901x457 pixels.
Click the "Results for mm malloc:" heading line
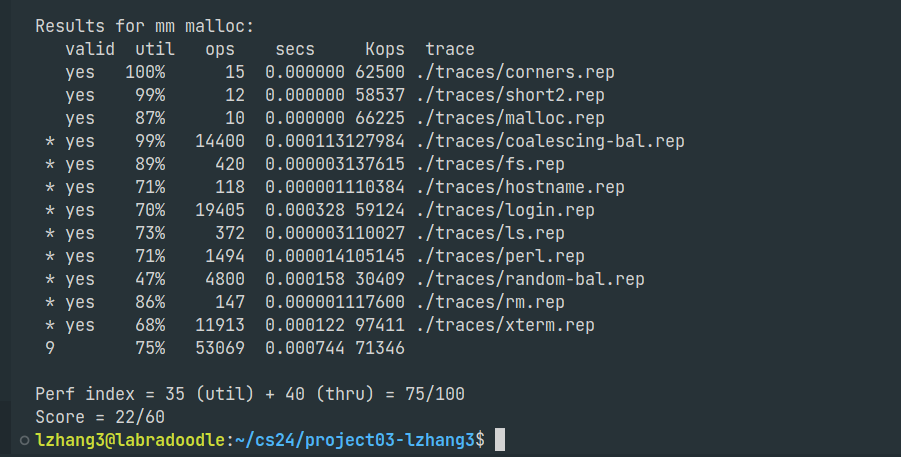point(145,26)
